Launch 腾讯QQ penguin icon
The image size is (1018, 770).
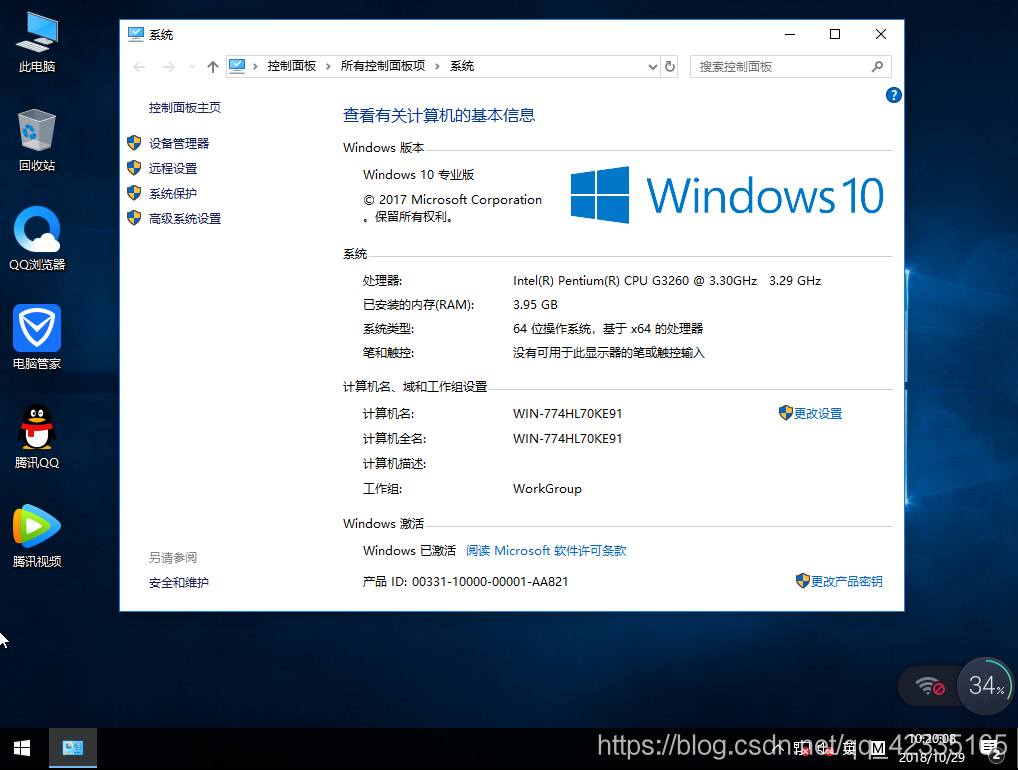[x=37, y=436]
